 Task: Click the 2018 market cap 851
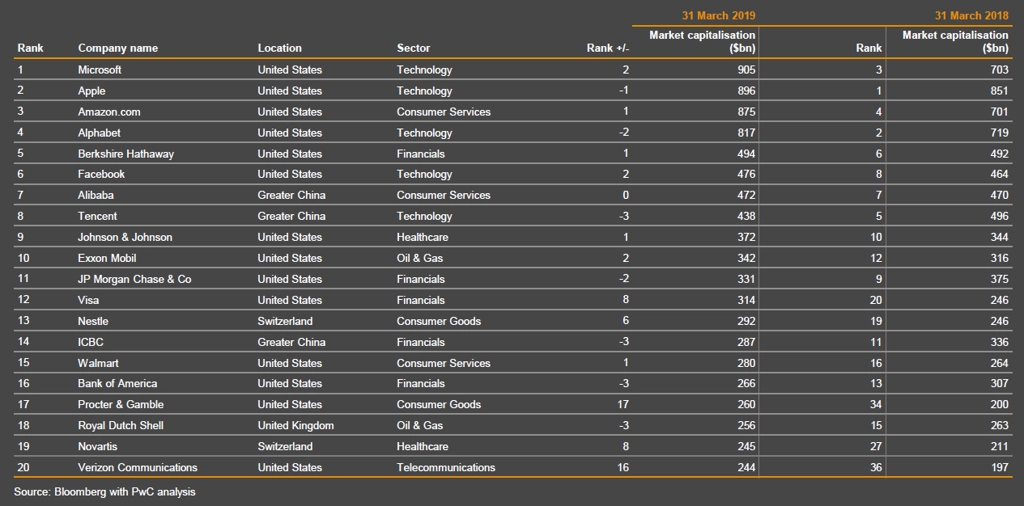click(999, 91)
